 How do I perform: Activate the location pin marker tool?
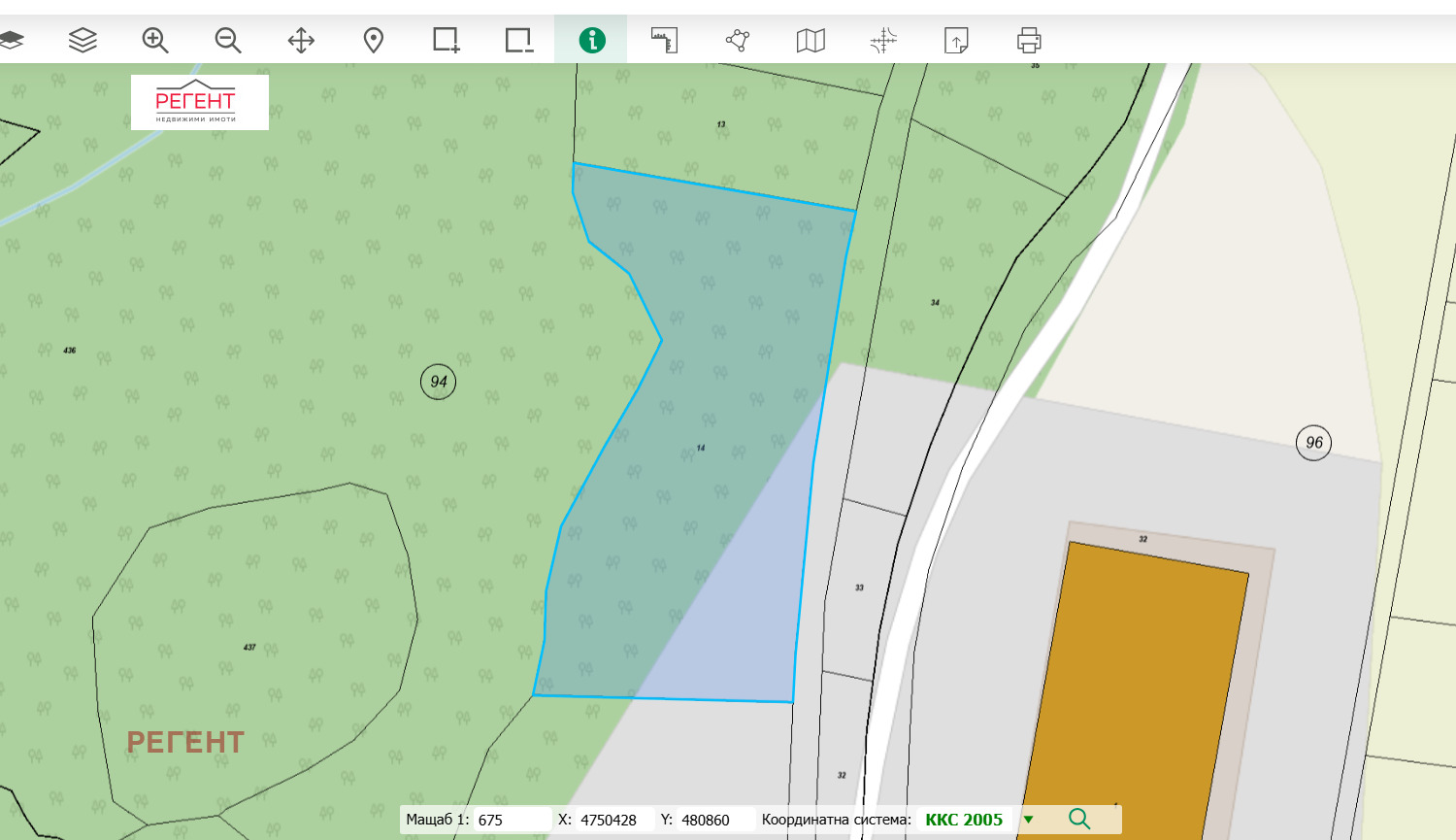coord(374,40)
